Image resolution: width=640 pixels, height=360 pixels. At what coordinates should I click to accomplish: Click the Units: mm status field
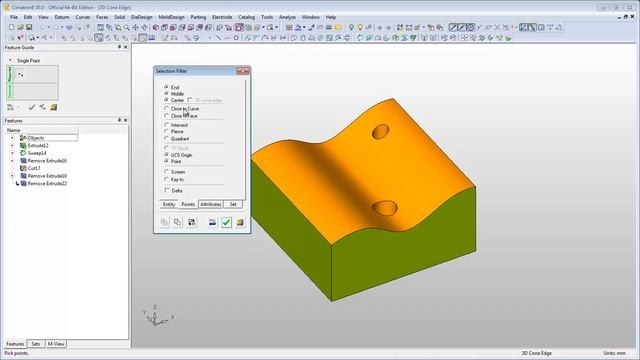pyautogui.click(x=614, y=353)
